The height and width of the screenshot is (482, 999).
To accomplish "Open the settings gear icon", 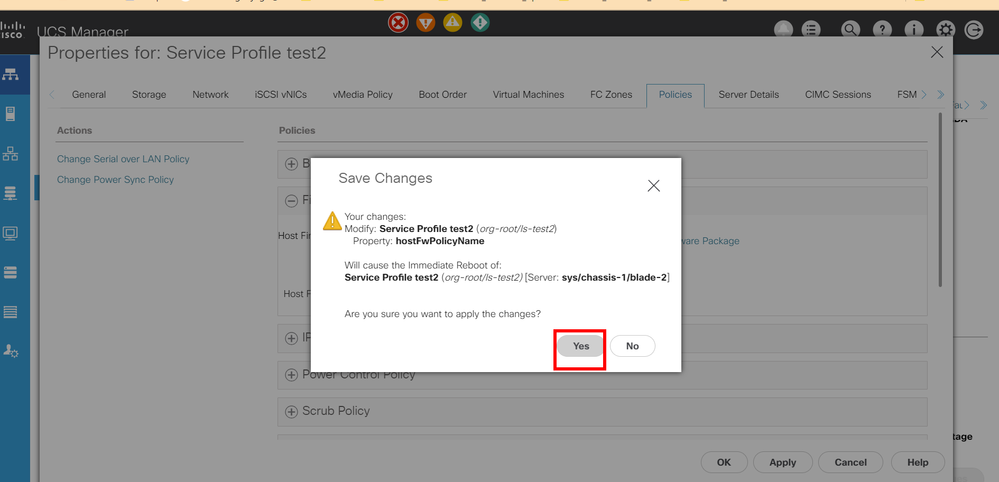I will (945, 29).
